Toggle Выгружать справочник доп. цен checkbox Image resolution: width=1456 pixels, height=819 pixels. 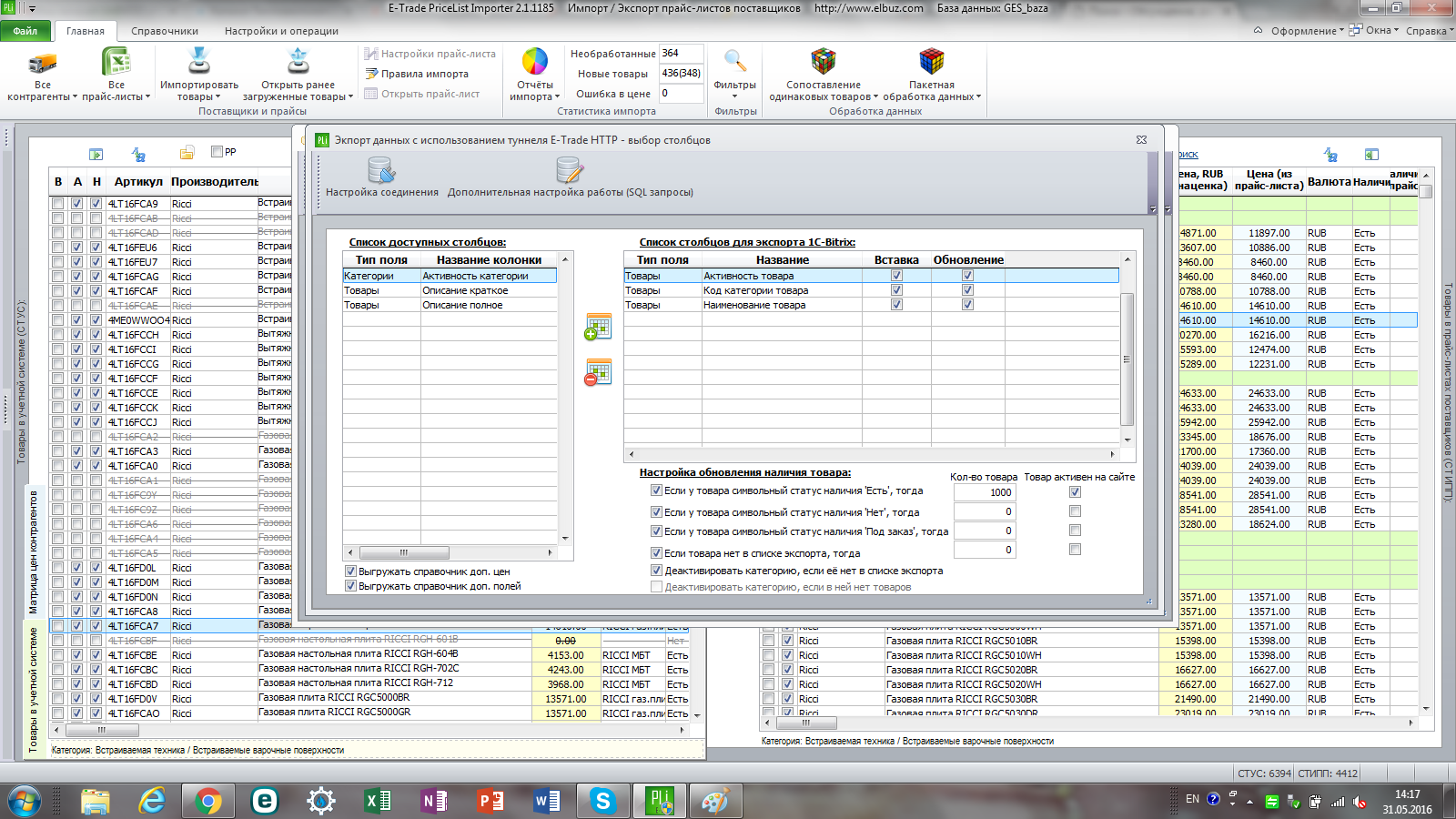tap(350, 571)
